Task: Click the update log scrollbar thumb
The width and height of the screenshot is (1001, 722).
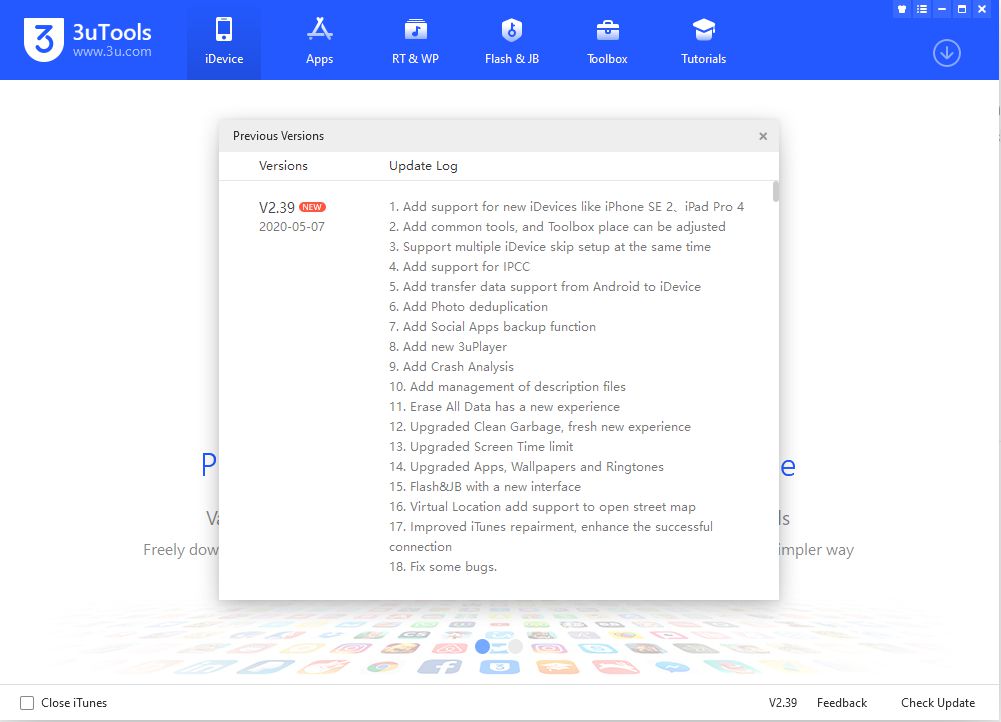Action: tap(776, 192)
